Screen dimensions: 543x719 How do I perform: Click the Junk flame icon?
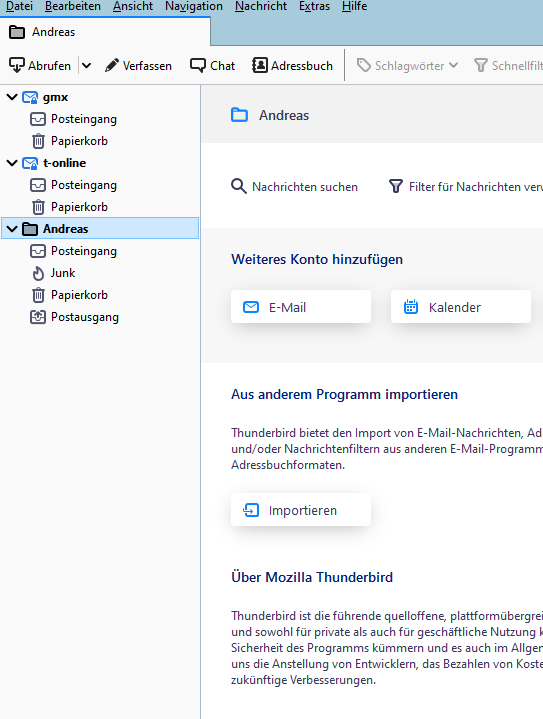pyautogui.click(x=38, y=273)
